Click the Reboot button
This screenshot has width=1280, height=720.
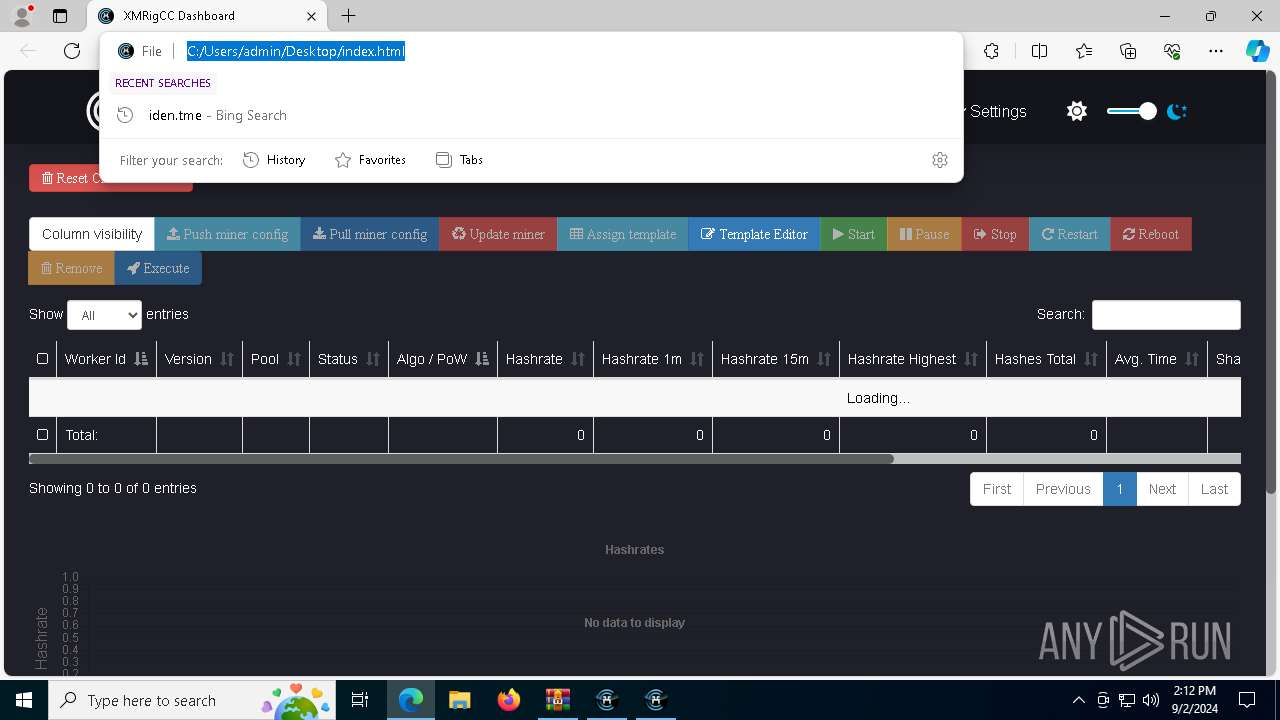[1151, 234]
